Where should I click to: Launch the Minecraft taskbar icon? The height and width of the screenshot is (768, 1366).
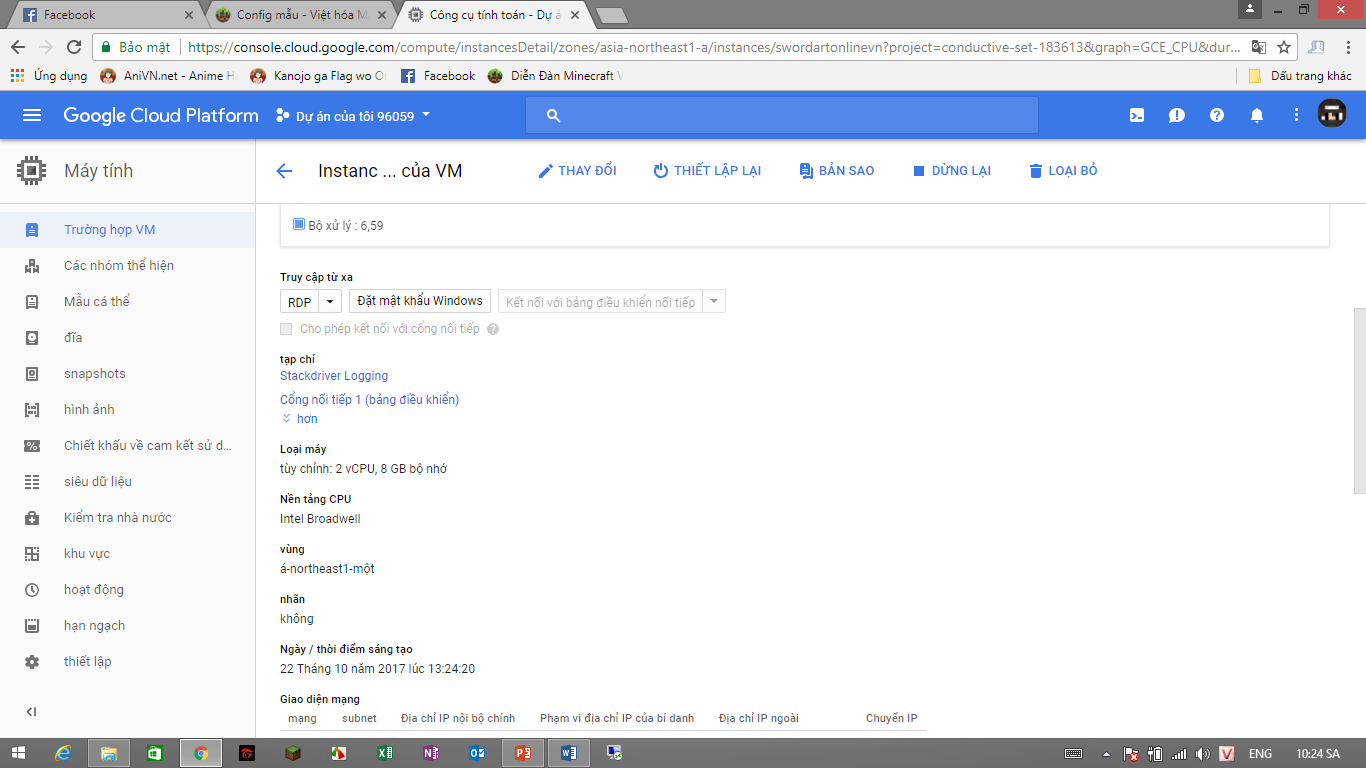[293, 753]
